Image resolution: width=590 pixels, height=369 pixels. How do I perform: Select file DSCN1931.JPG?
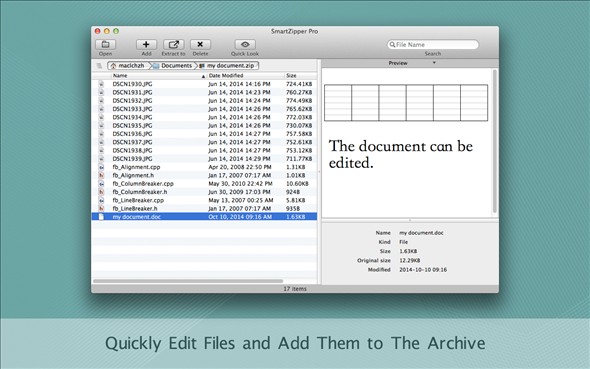204,92
